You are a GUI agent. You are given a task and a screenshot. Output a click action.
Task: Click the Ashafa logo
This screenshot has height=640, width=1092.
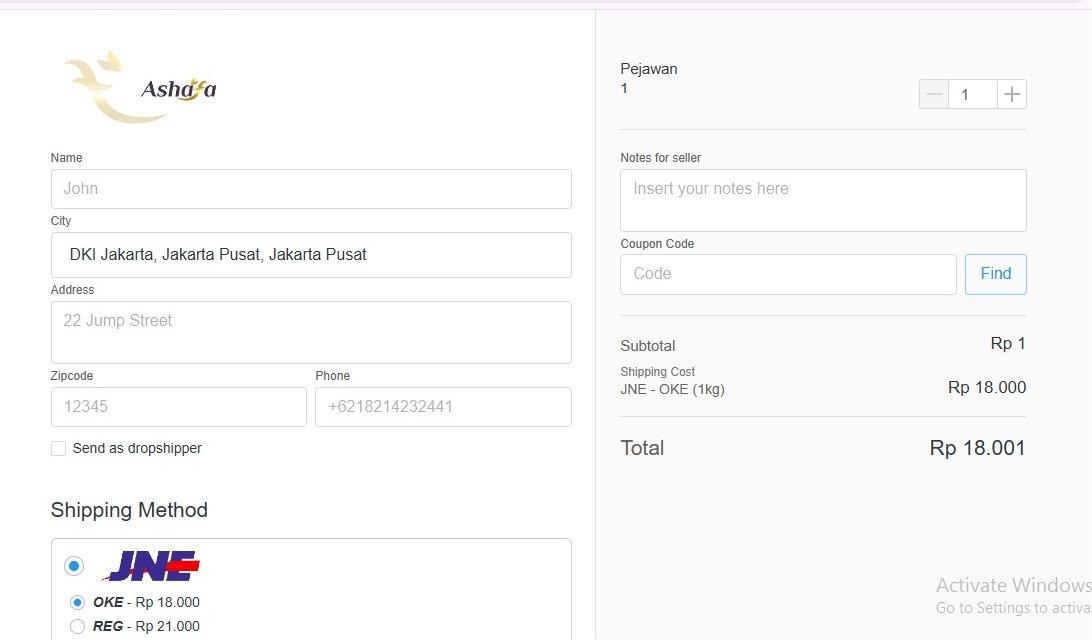140,88
